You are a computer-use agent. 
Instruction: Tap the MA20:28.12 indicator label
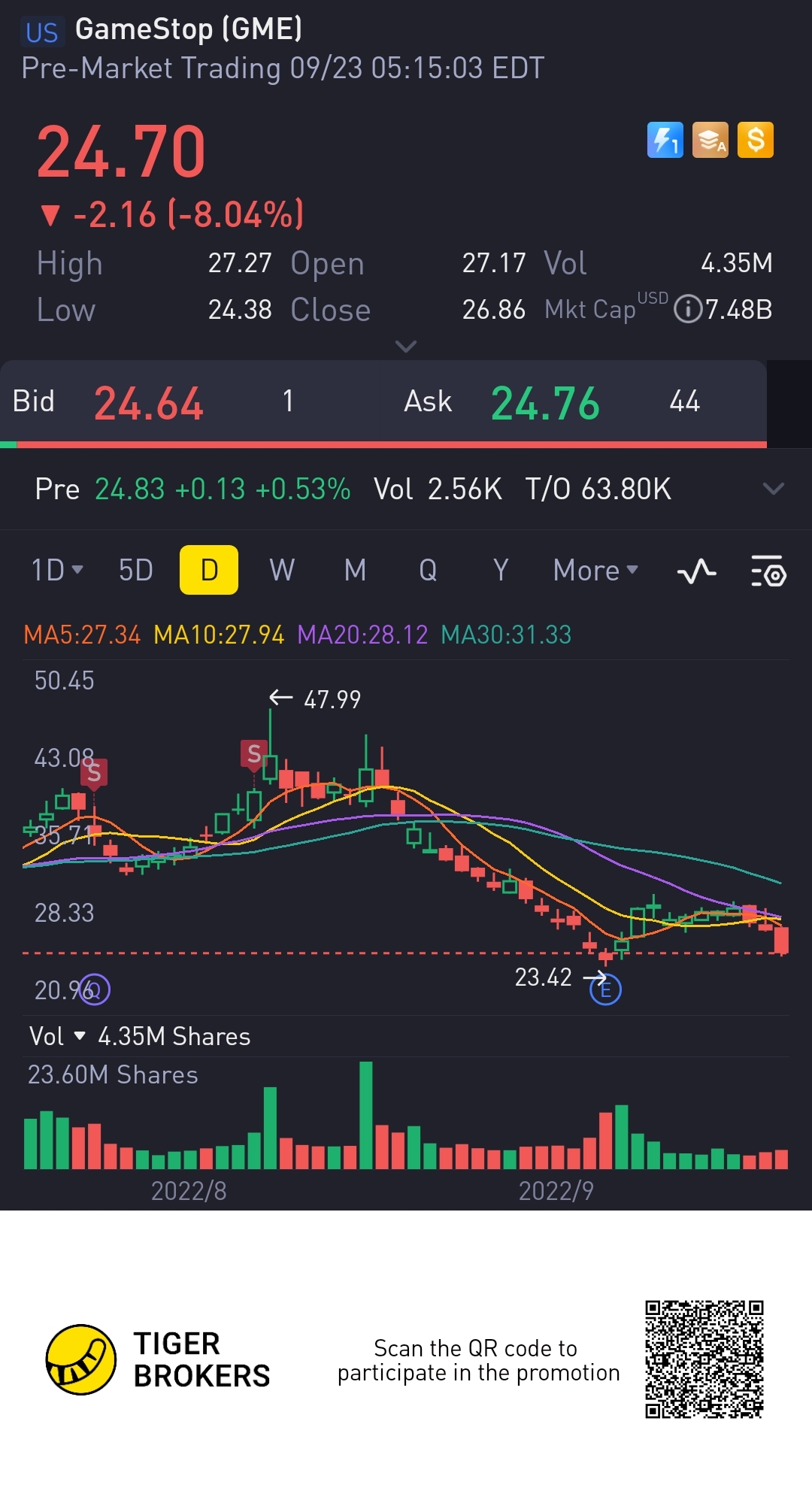click(362, 635)
